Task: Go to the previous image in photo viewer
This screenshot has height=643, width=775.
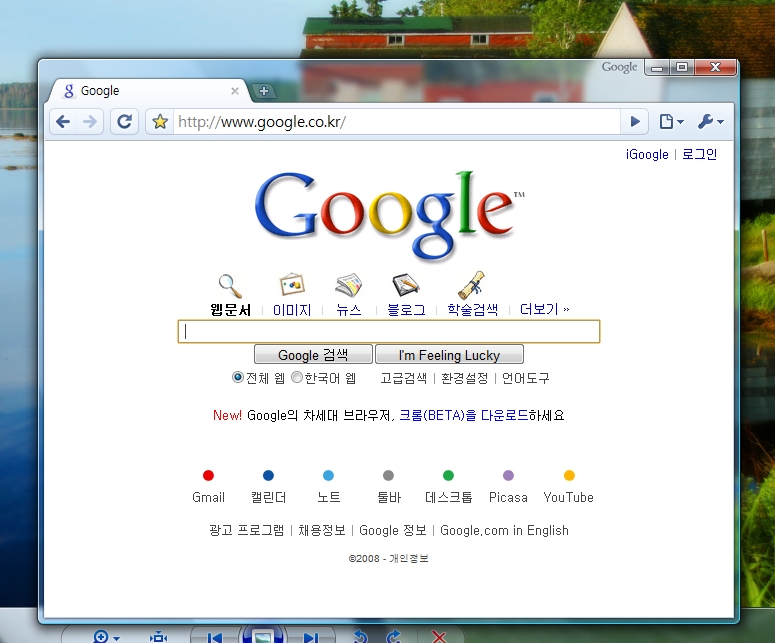Action: (215, 637)
